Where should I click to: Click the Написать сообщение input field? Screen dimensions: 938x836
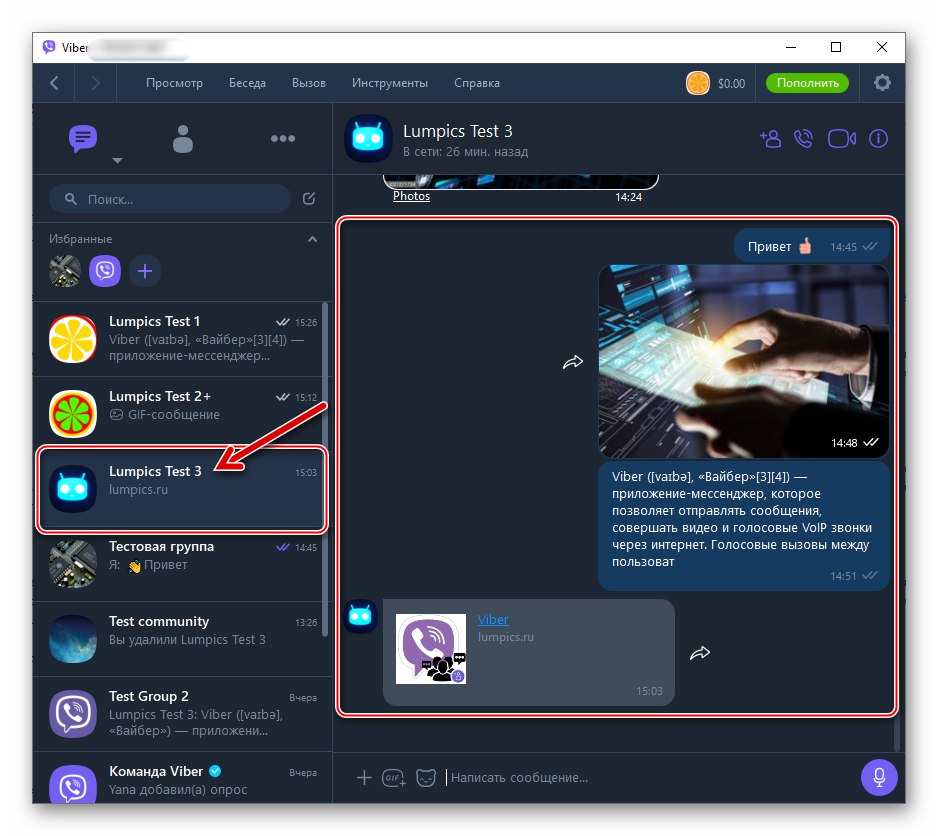pos(649,777)
